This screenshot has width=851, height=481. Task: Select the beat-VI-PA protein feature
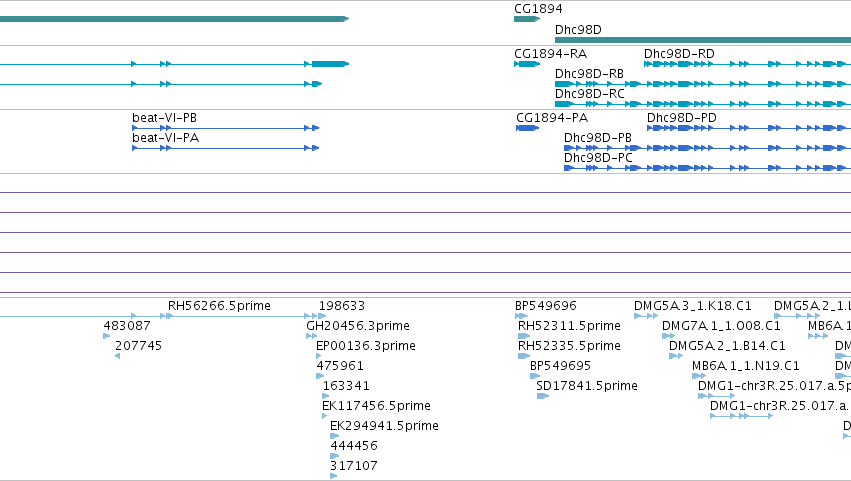pyautogui.click(x=226, y=148)
